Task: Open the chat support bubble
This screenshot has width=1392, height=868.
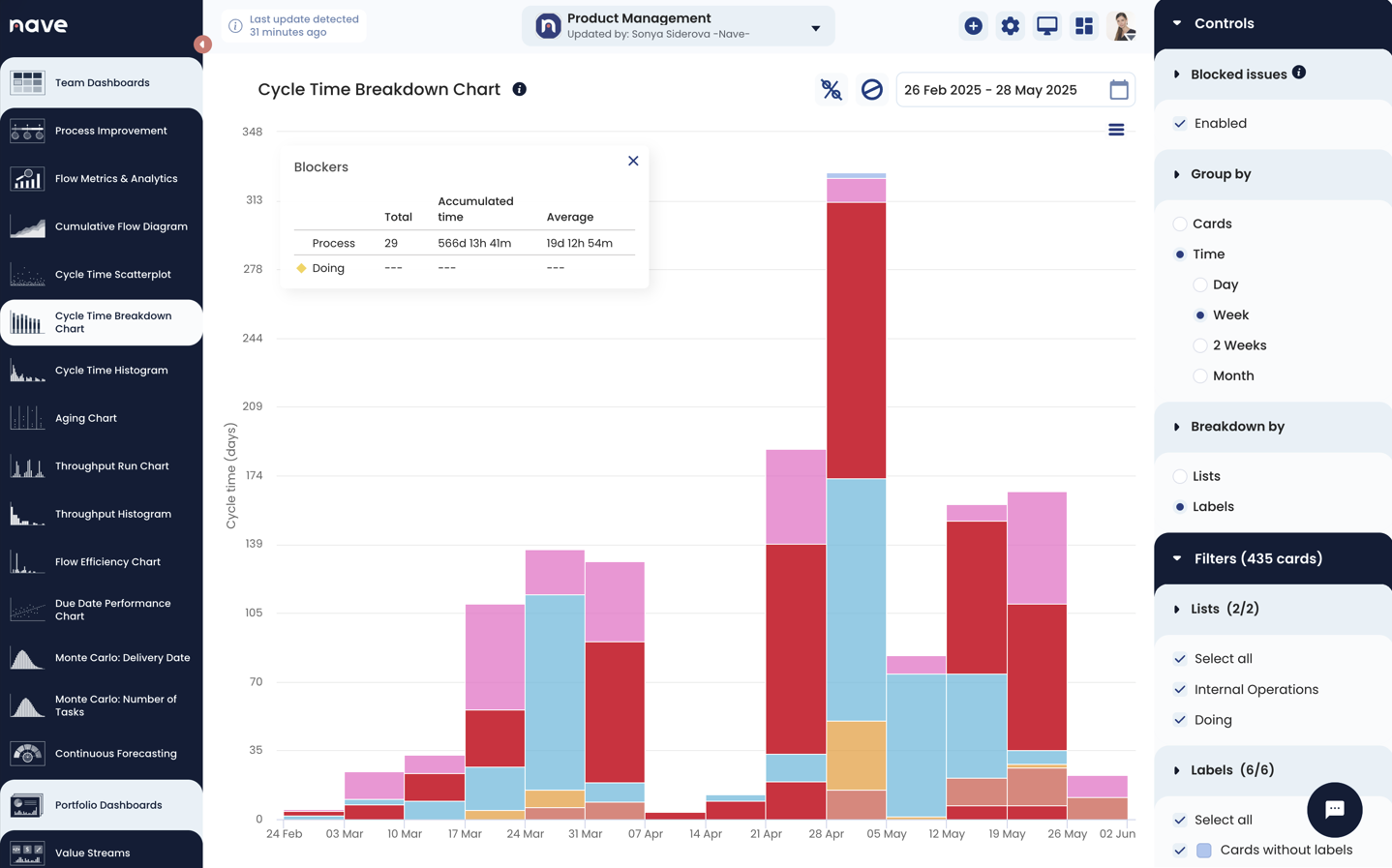Action: pos(1334,809)
